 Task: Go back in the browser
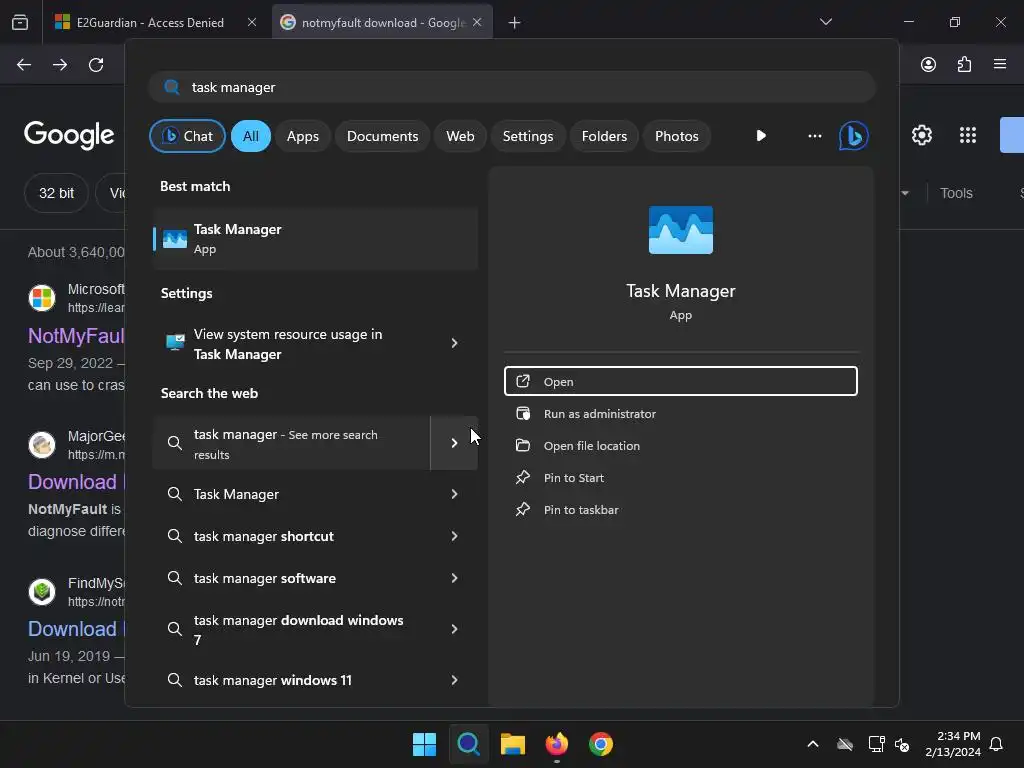click(24, 65)
